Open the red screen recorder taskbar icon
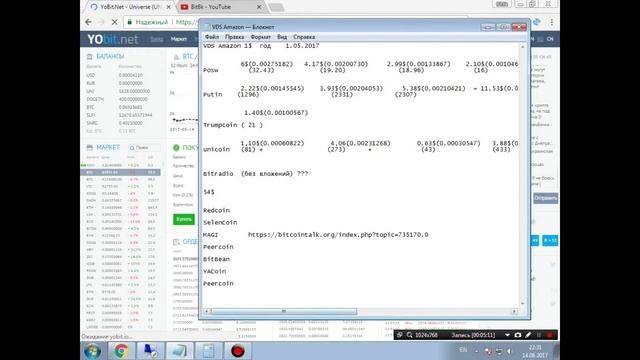The height and width of the screenshot is (360, 640). click(x=238, y=351)
